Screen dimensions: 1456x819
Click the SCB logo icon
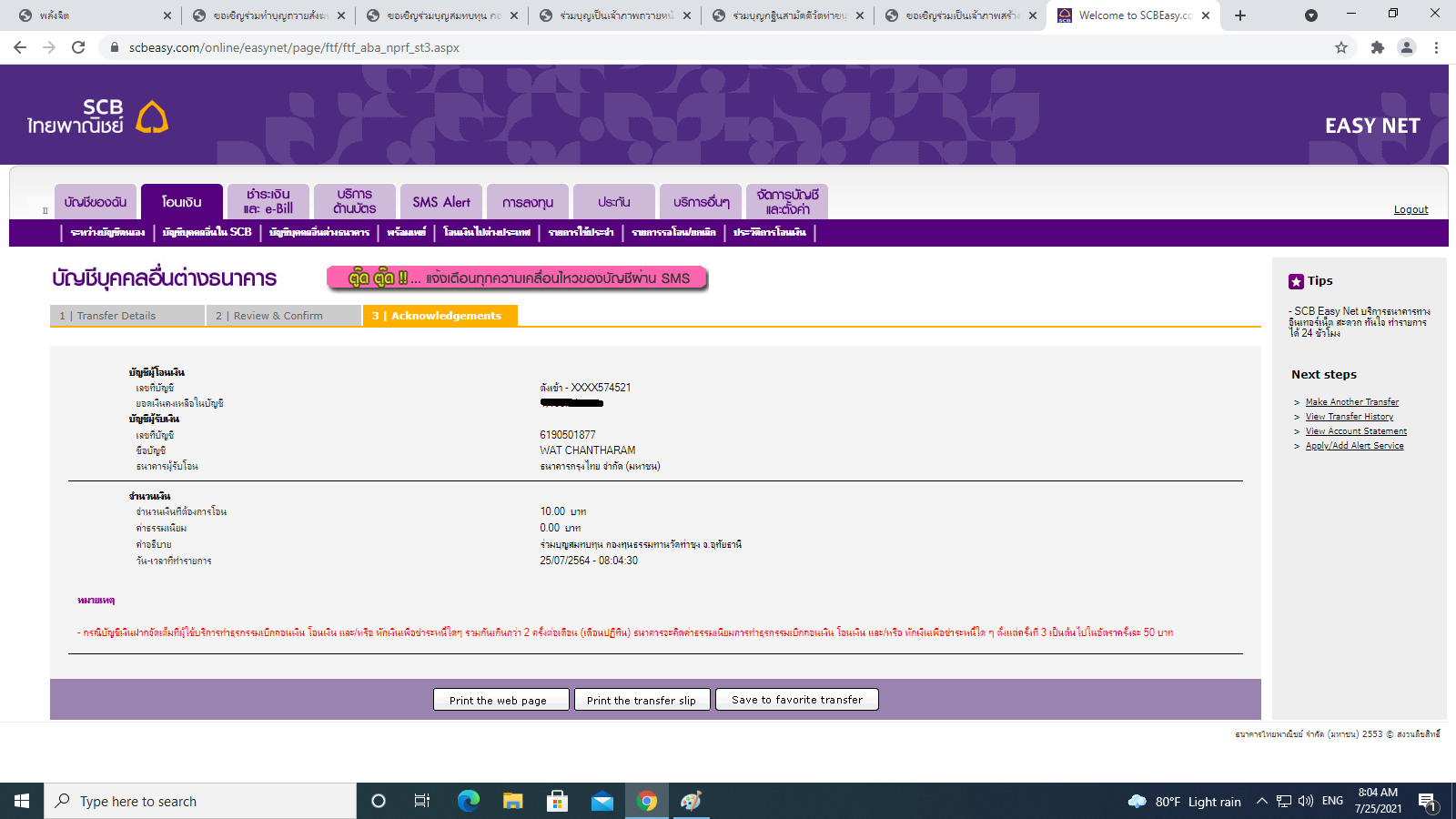pos(152,117)
